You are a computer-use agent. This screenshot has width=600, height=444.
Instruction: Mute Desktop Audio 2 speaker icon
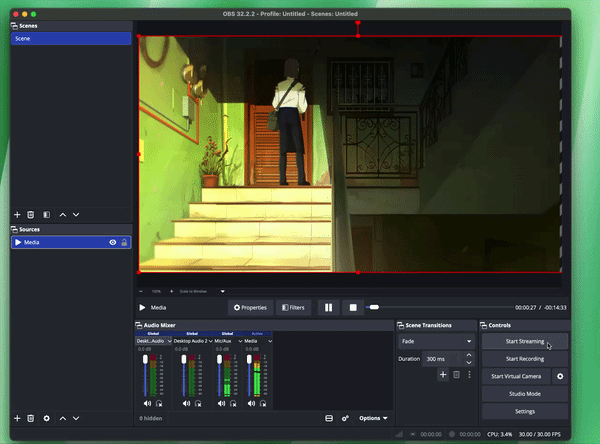point(186,403)
